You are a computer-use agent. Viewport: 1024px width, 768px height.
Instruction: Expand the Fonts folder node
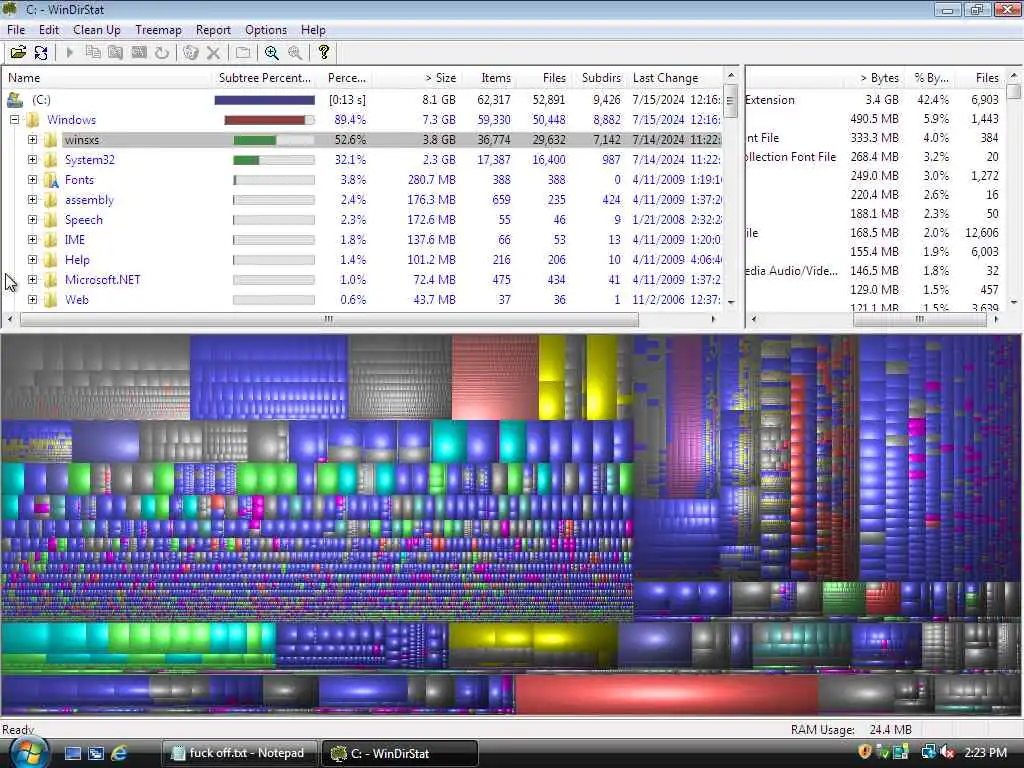(x=32, y=180)
